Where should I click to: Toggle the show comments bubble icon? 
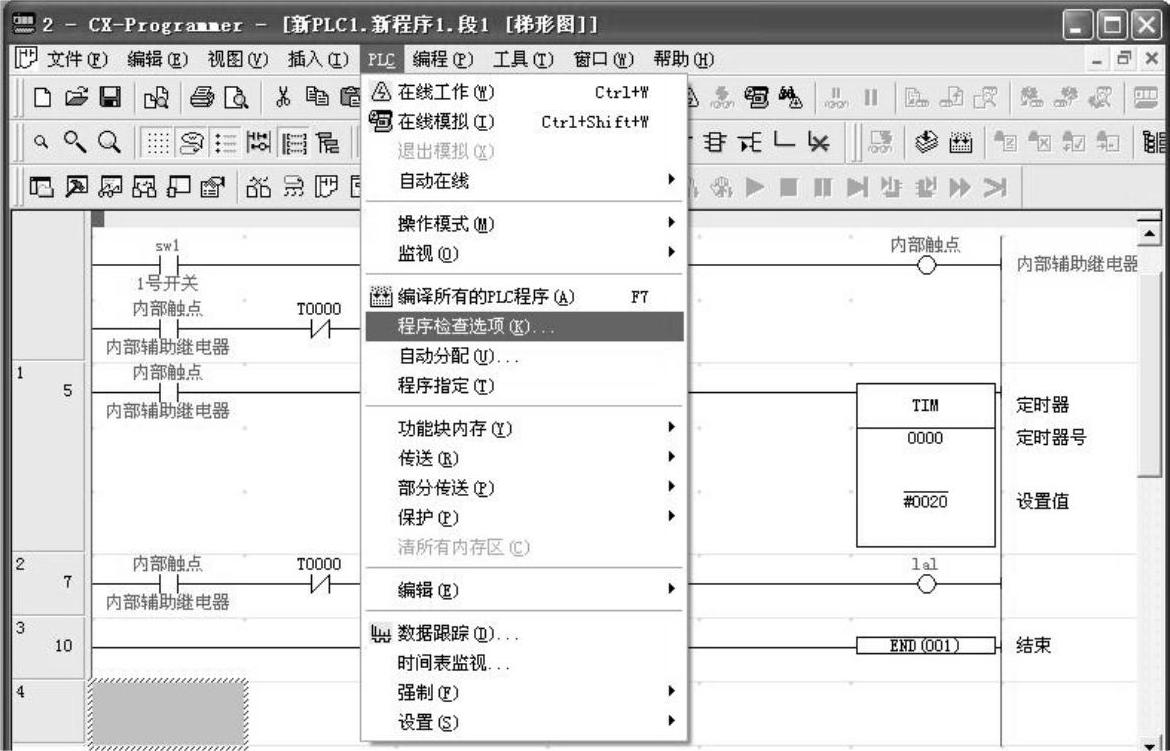tap(190, 142)
